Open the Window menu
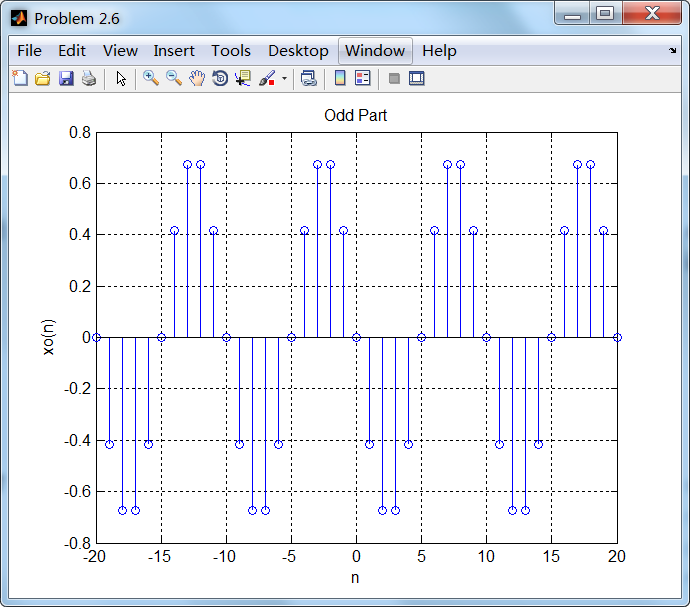The height and width of the screenshot is (607, 690). point(375,51)
